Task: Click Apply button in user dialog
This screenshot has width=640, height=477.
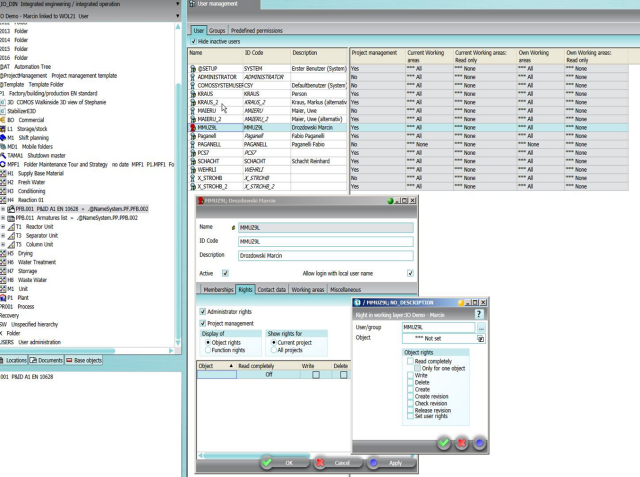Action: click(x=391, y=463)
